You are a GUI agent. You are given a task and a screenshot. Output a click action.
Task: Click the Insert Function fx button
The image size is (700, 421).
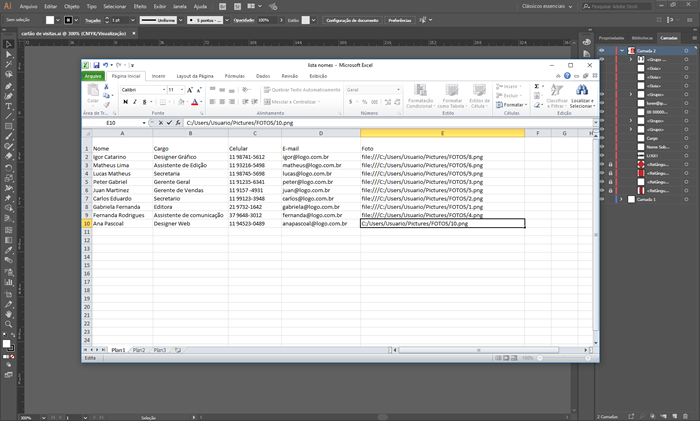point(178,123)
